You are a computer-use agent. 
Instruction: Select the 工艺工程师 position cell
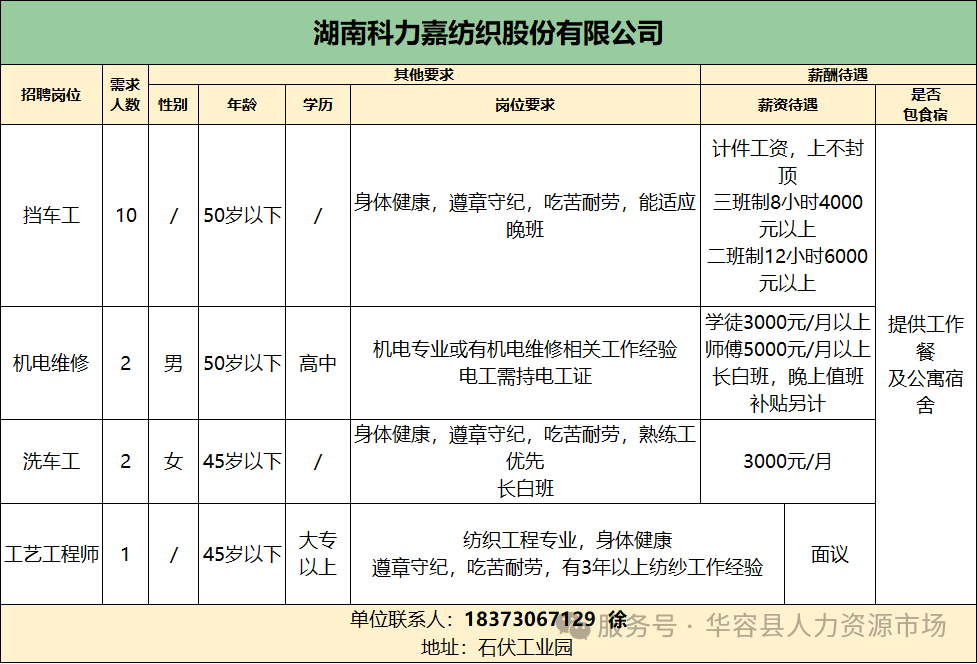[x=51, y=554]
